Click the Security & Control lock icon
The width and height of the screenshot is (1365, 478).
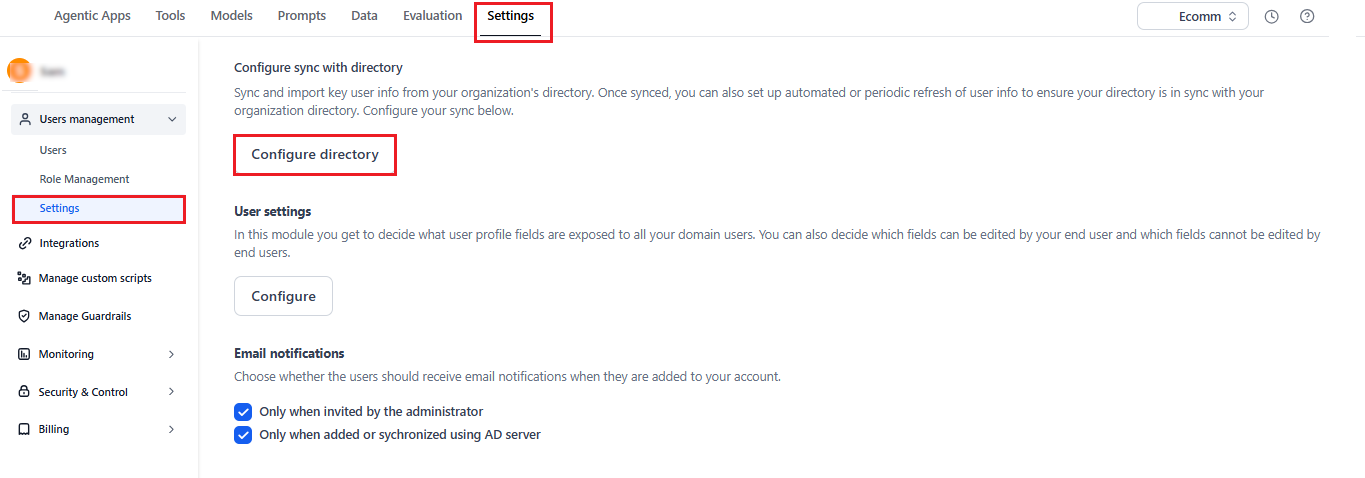pyautogui.click(x=25, y=392)
